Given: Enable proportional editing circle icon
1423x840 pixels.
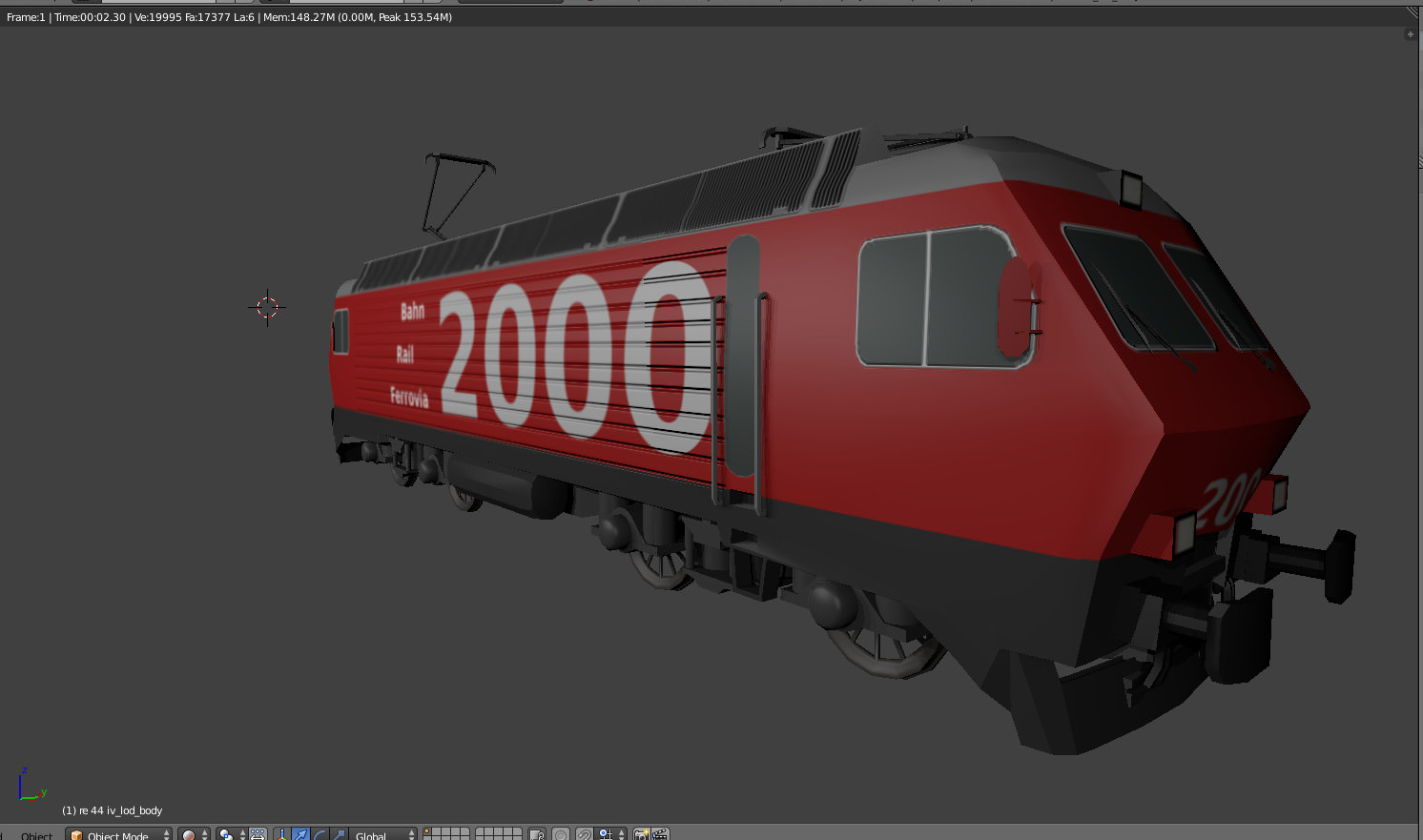Looking at the screenshot, I should pyautogui.click(x=561, y=834).
